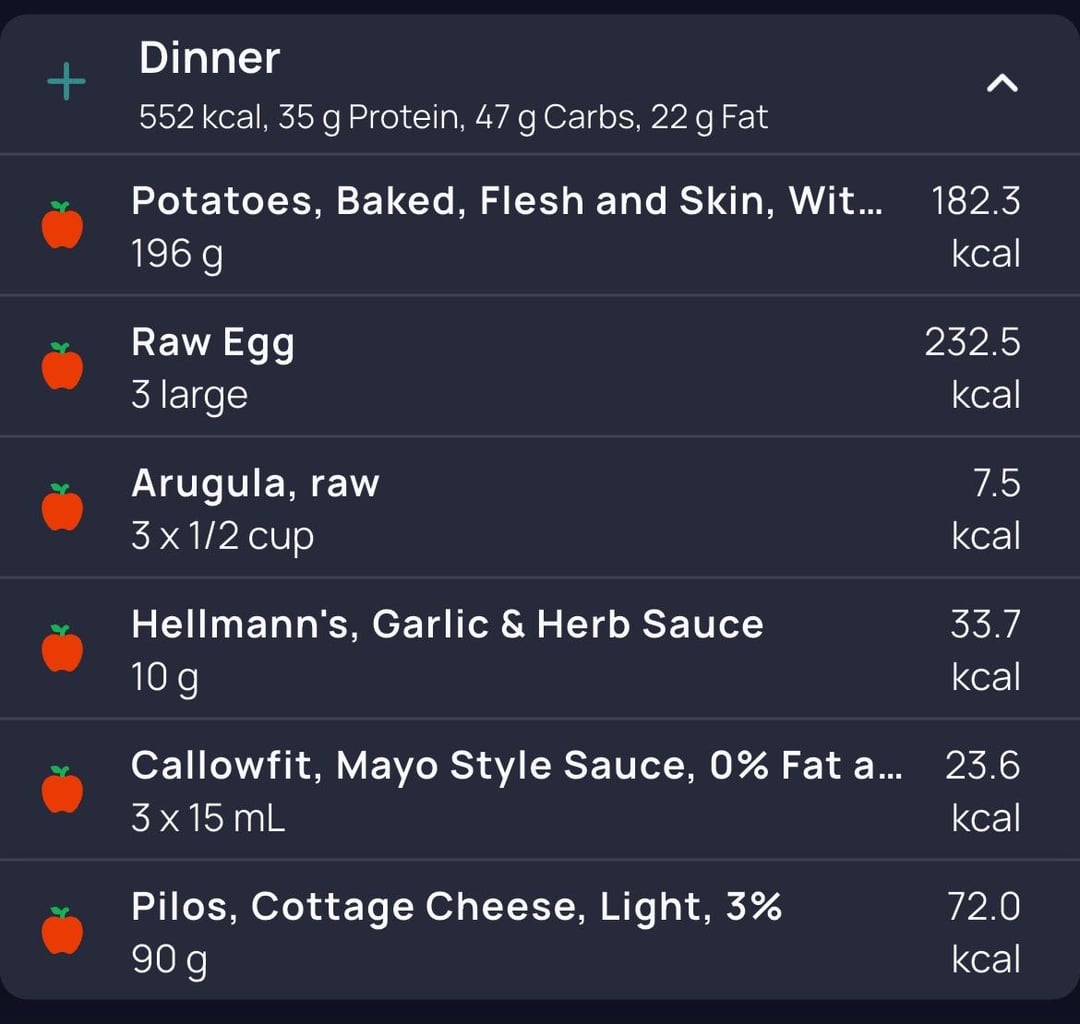Tap the apple icon beside Arugula, raw

(x=63, y=507)
